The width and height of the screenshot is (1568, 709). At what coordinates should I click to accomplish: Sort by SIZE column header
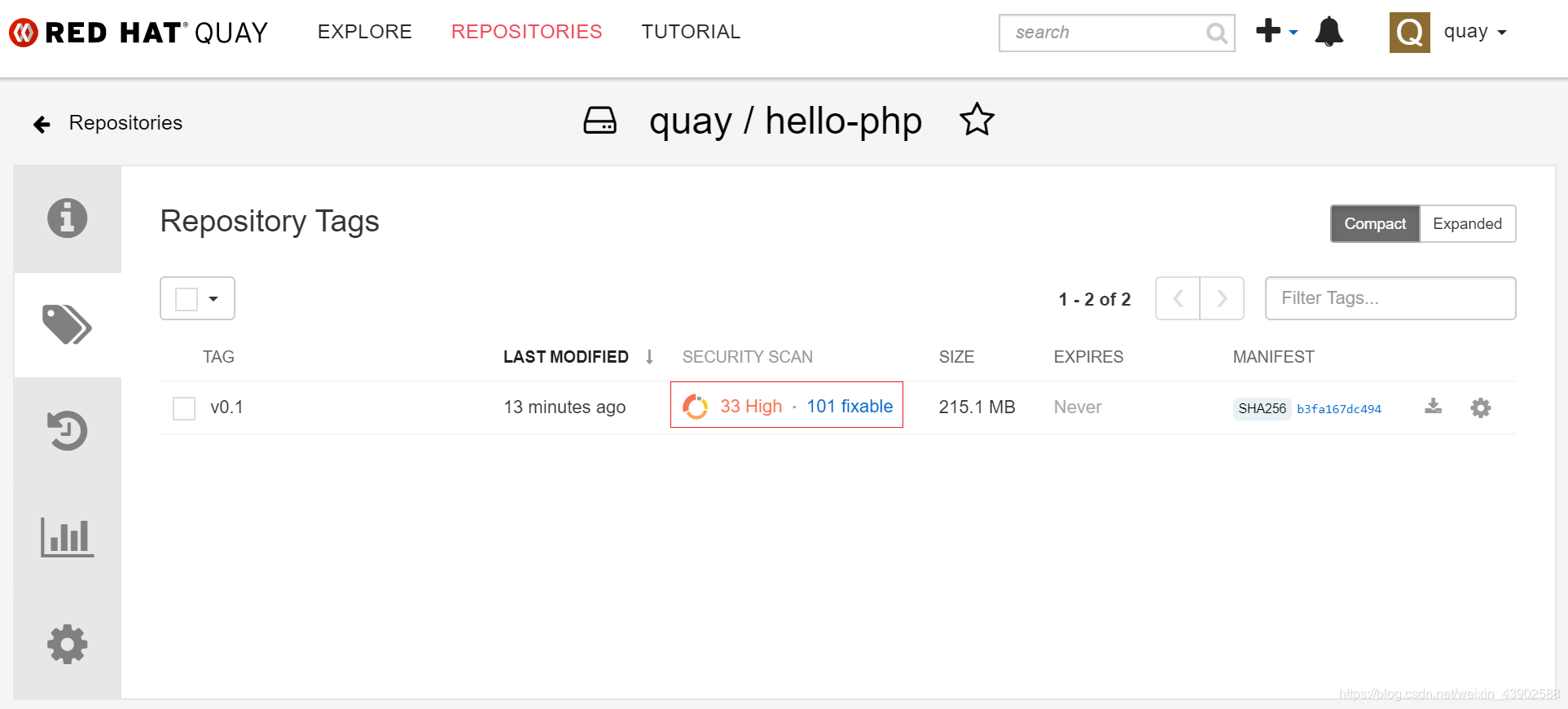tap(956, 357)
